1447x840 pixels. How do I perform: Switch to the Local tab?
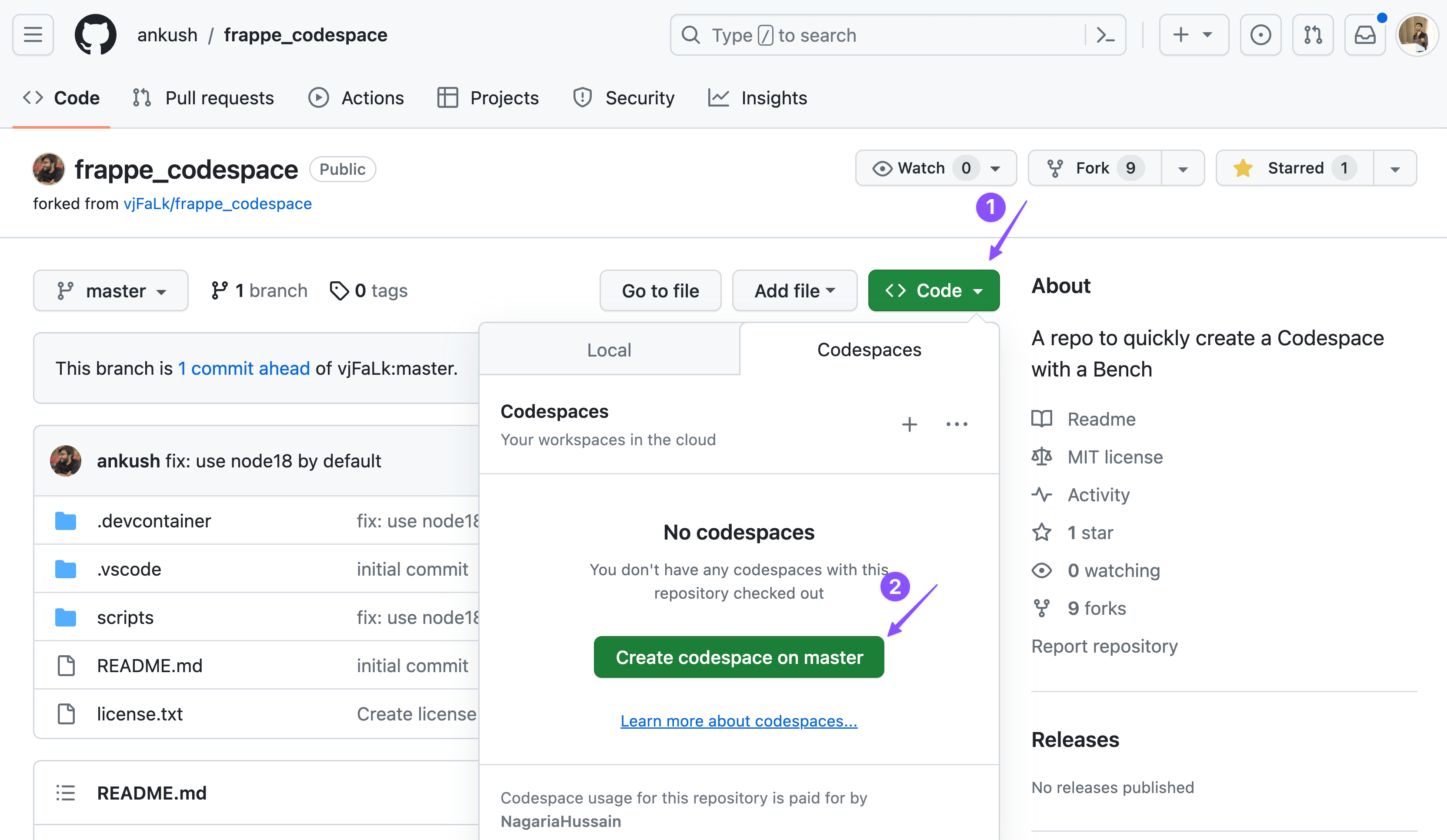(609, 350)
